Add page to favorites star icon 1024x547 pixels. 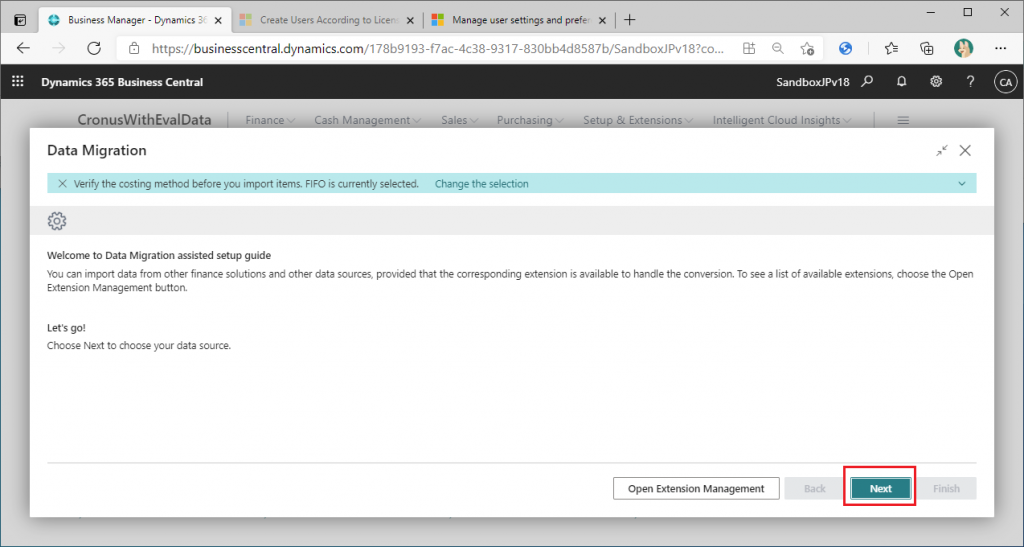807,48
